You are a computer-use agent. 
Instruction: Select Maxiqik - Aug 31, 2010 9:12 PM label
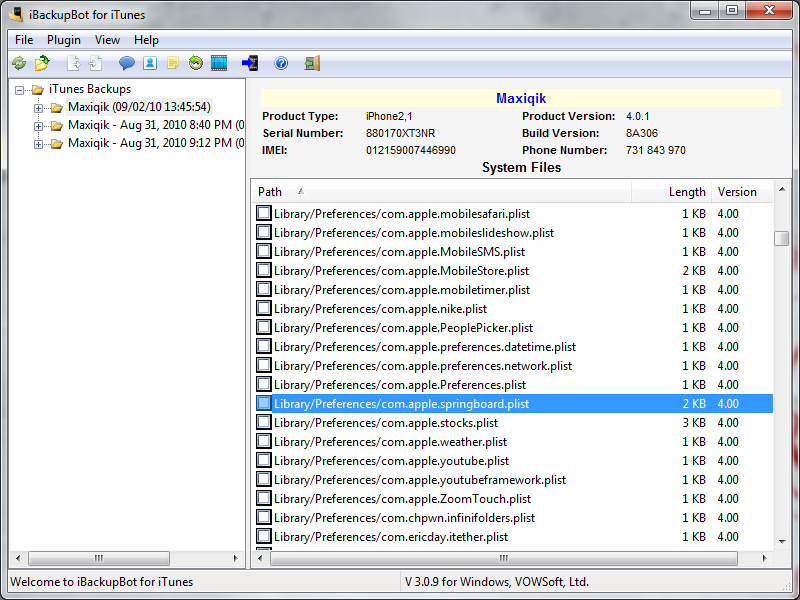coord(156,143)
